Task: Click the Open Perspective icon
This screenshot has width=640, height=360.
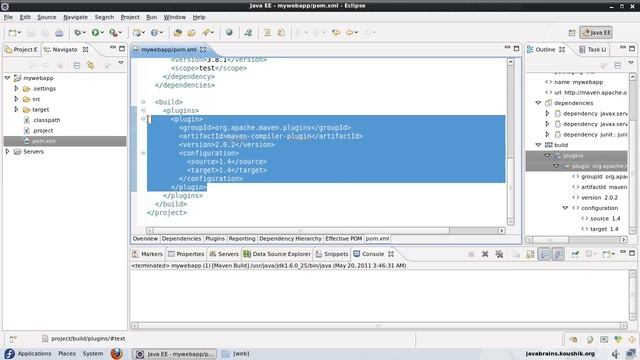Action: (x=572, y=33)
